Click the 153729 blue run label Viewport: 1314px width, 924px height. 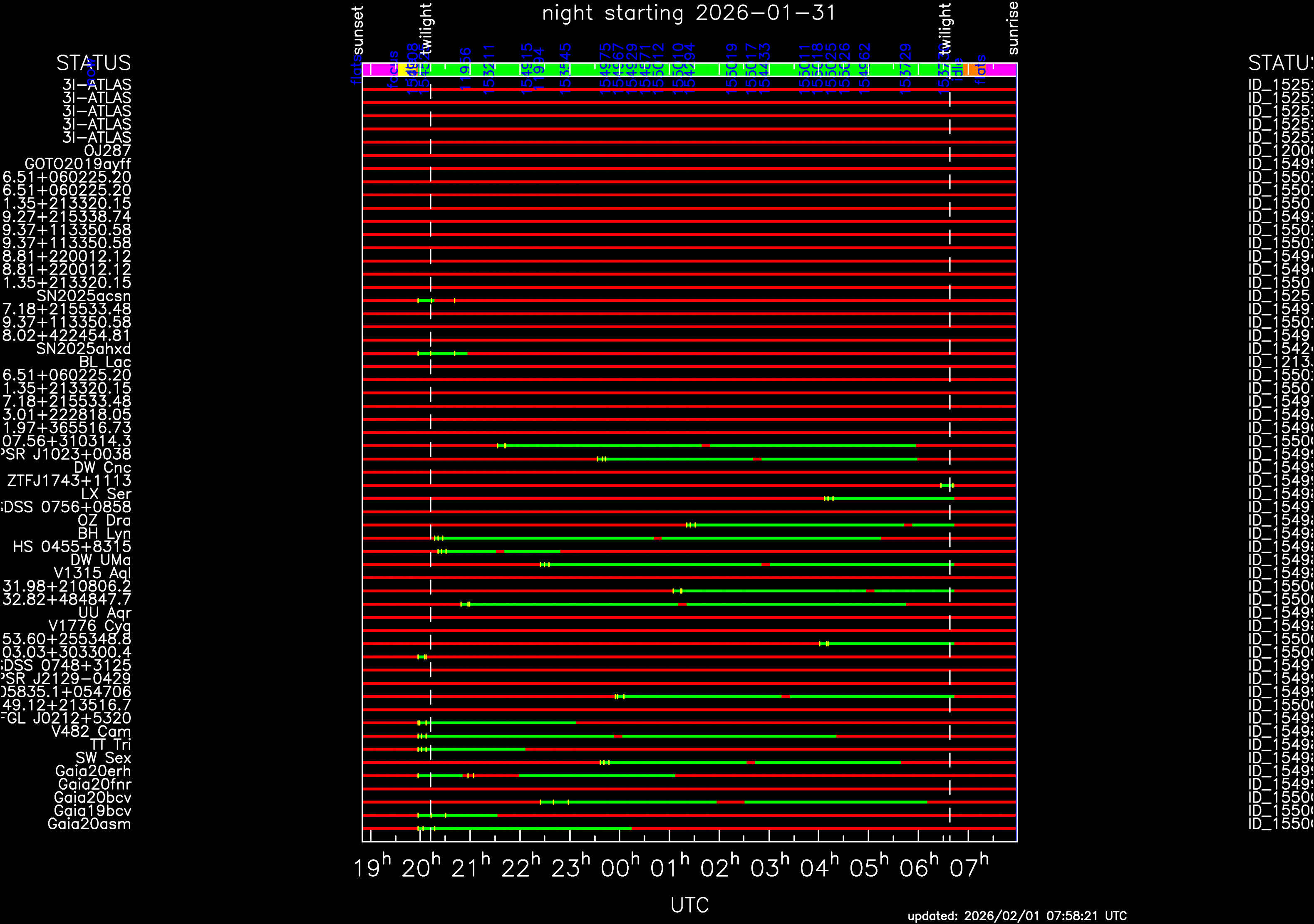pos(905,69)
